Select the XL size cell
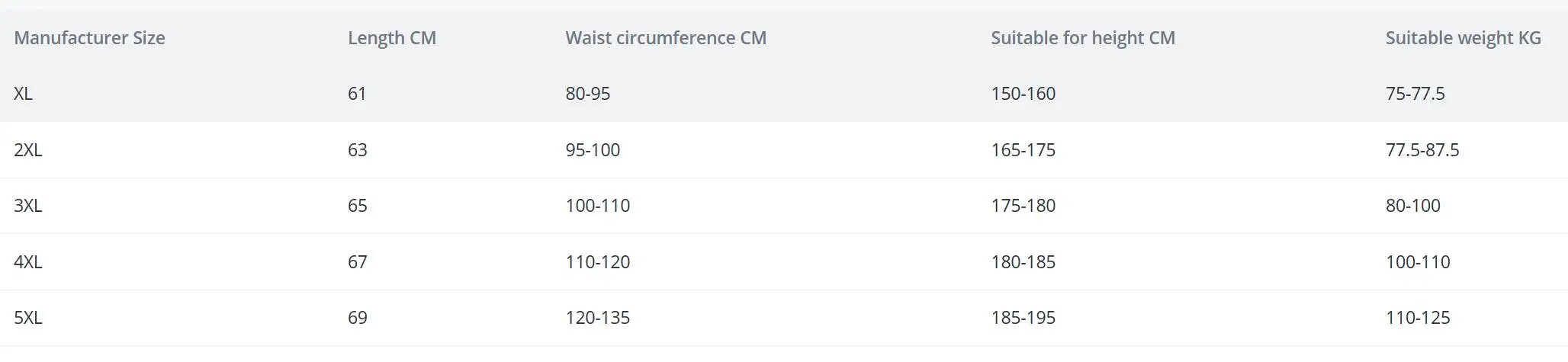 pyautogui.click(x=23, y=94)
